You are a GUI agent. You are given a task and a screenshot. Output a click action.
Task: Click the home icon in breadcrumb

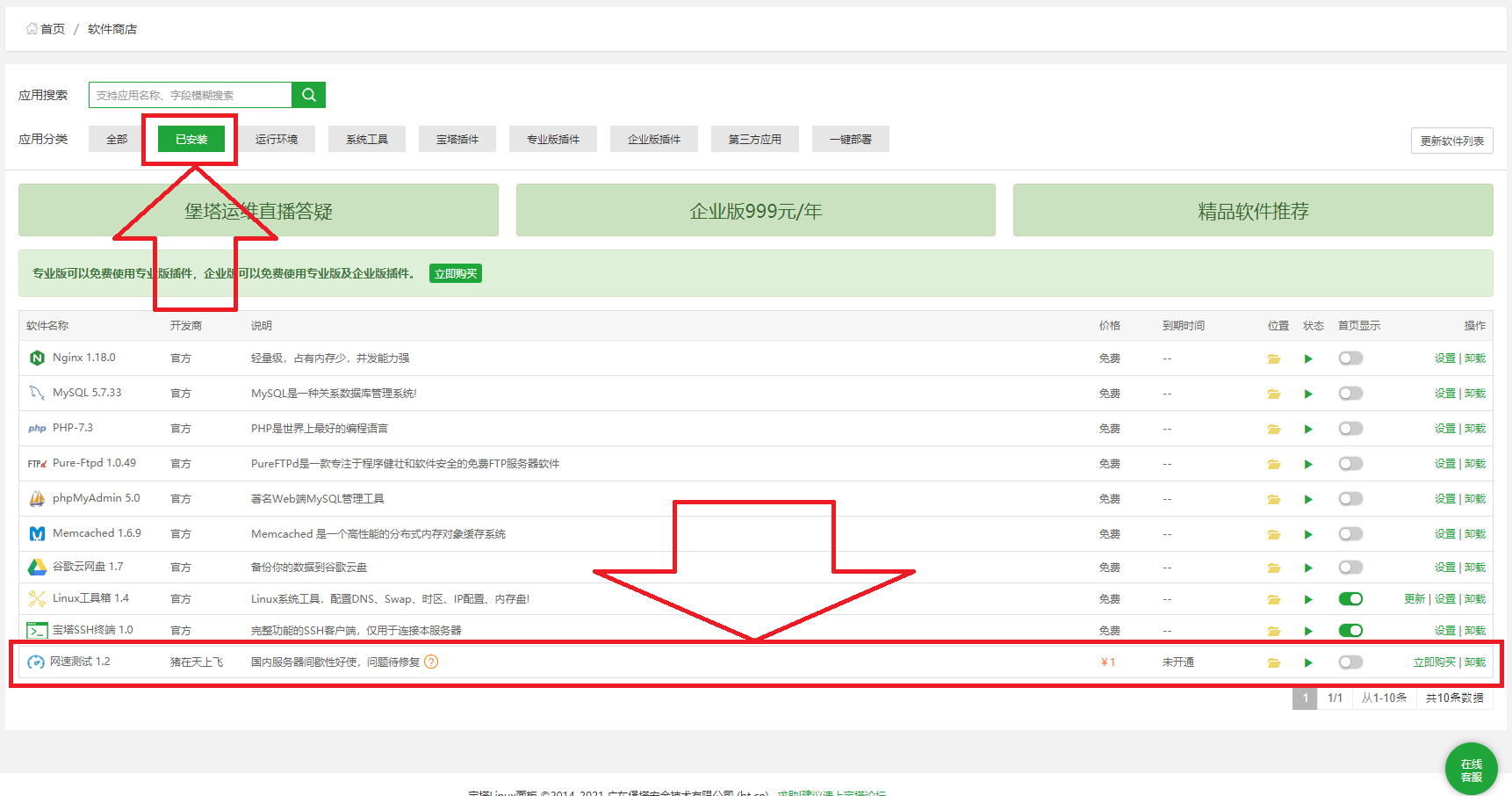32,28
